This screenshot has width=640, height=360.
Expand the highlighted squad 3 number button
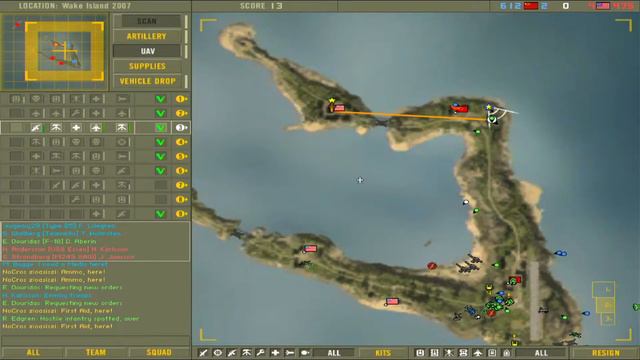(x=182, y=128)
